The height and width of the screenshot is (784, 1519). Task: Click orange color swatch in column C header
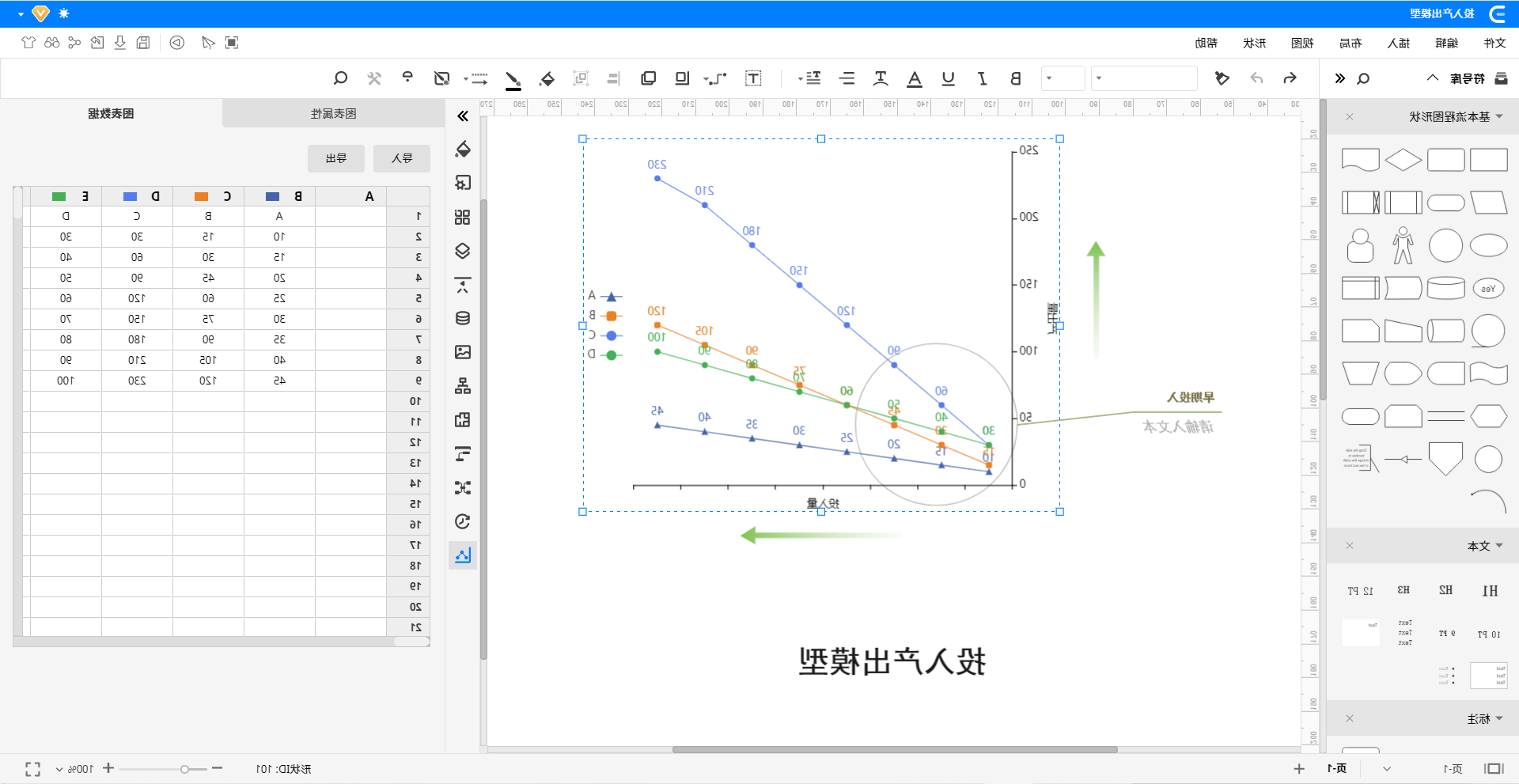[201, 196]
